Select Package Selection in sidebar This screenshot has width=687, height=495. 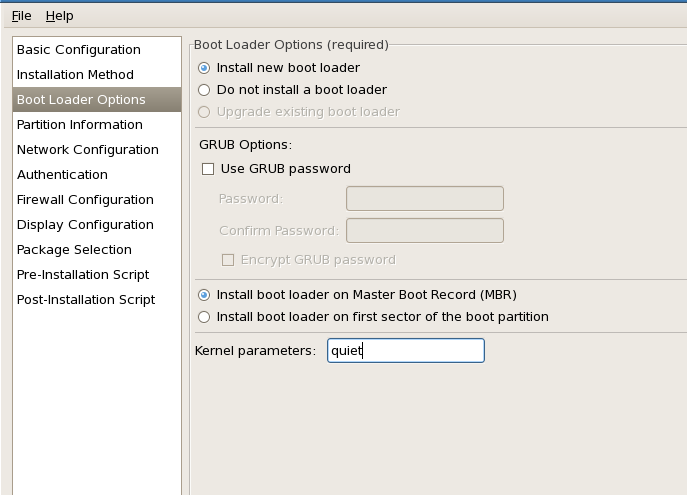pyautogui.click(x=74, y=250)
